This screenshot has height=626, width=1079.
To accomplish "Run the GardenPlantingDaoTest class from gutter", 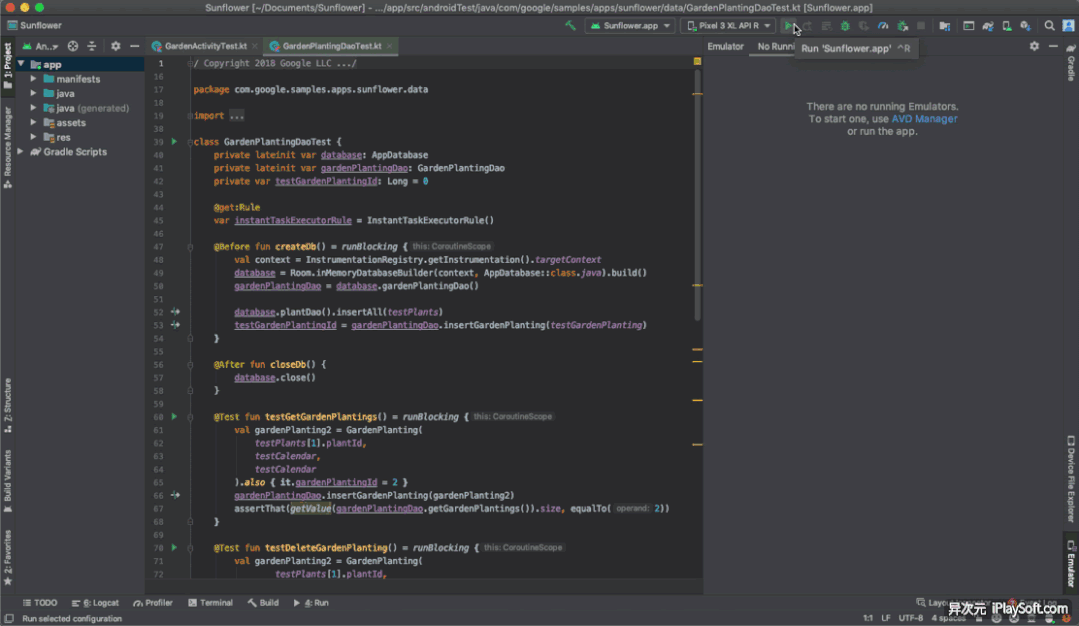I will [174, 142].
